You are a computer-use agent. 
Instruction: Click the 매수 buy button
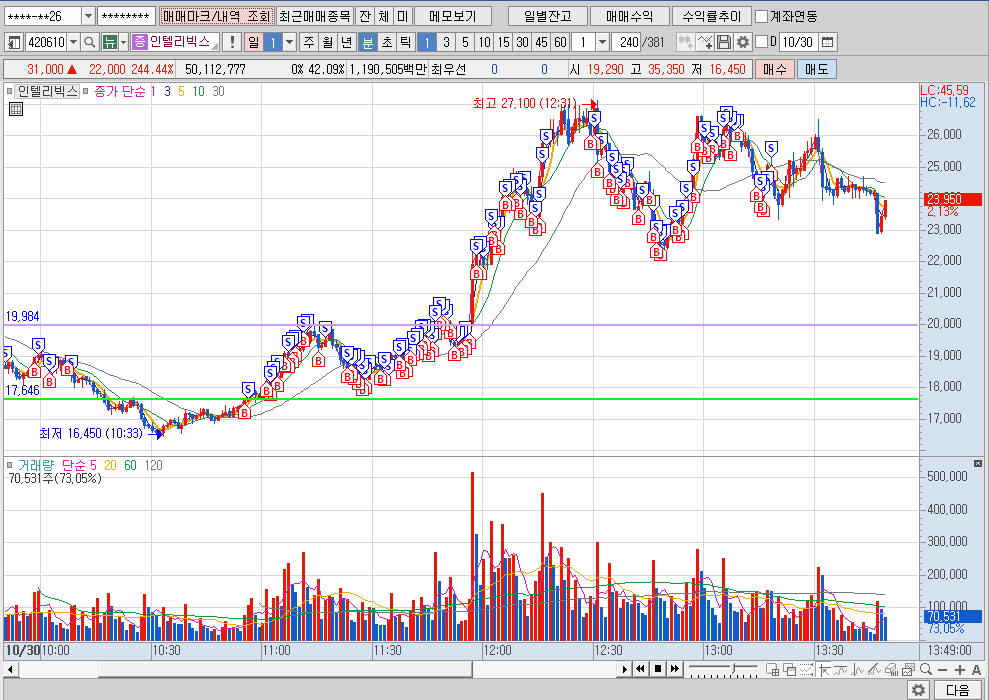[x=775, y=69]
